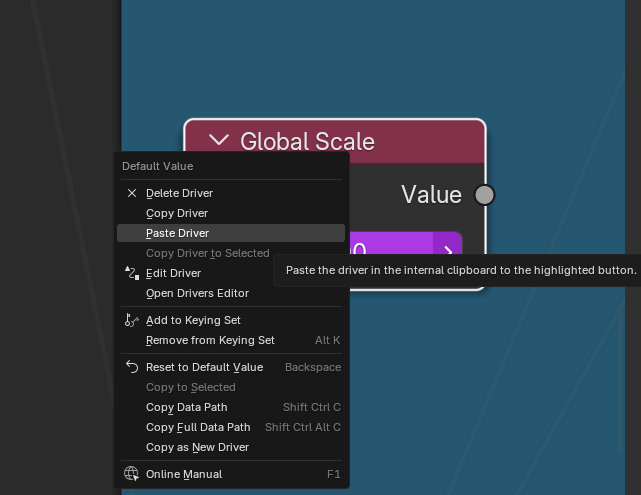
Task: Select Remove from Keying Set
Action: pos(231,340)
